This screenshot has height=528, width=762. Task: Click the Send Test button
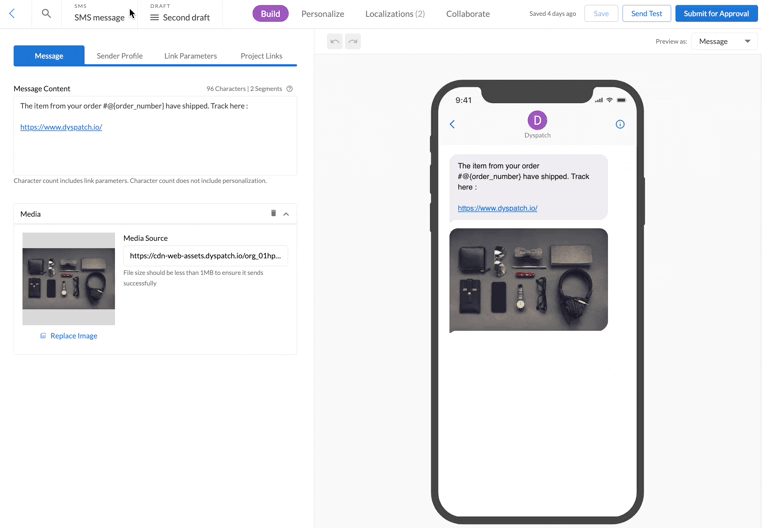(646, 14)
